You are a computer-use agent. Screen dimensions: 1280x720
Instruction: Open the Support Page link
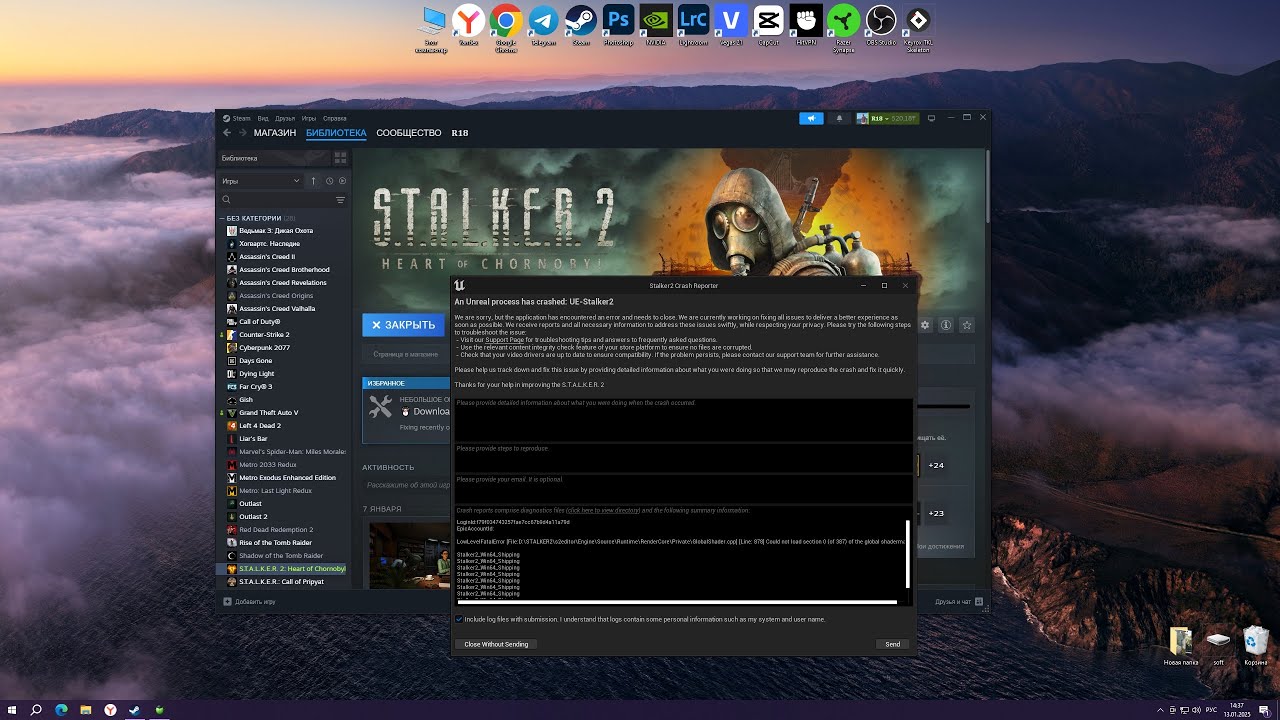pos(504,340)
